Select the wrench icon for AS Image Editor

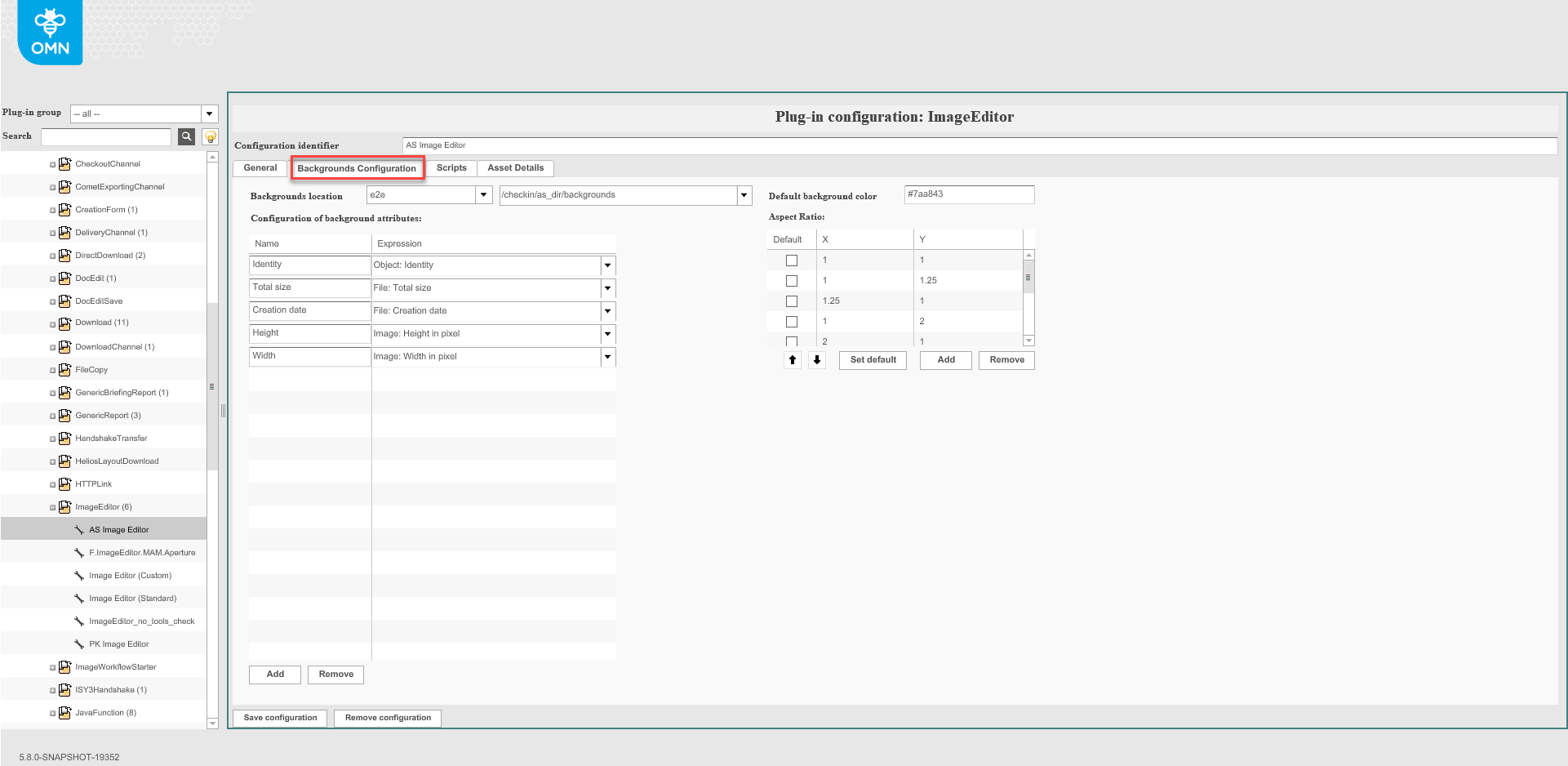click(x=79, y=529)
